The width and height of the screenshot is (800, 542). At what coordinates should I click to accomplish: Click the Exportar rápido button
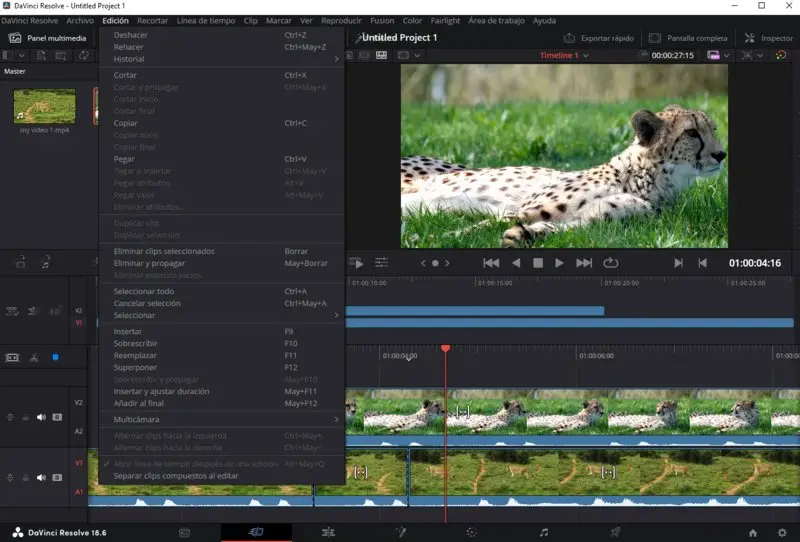click(599, 38)
